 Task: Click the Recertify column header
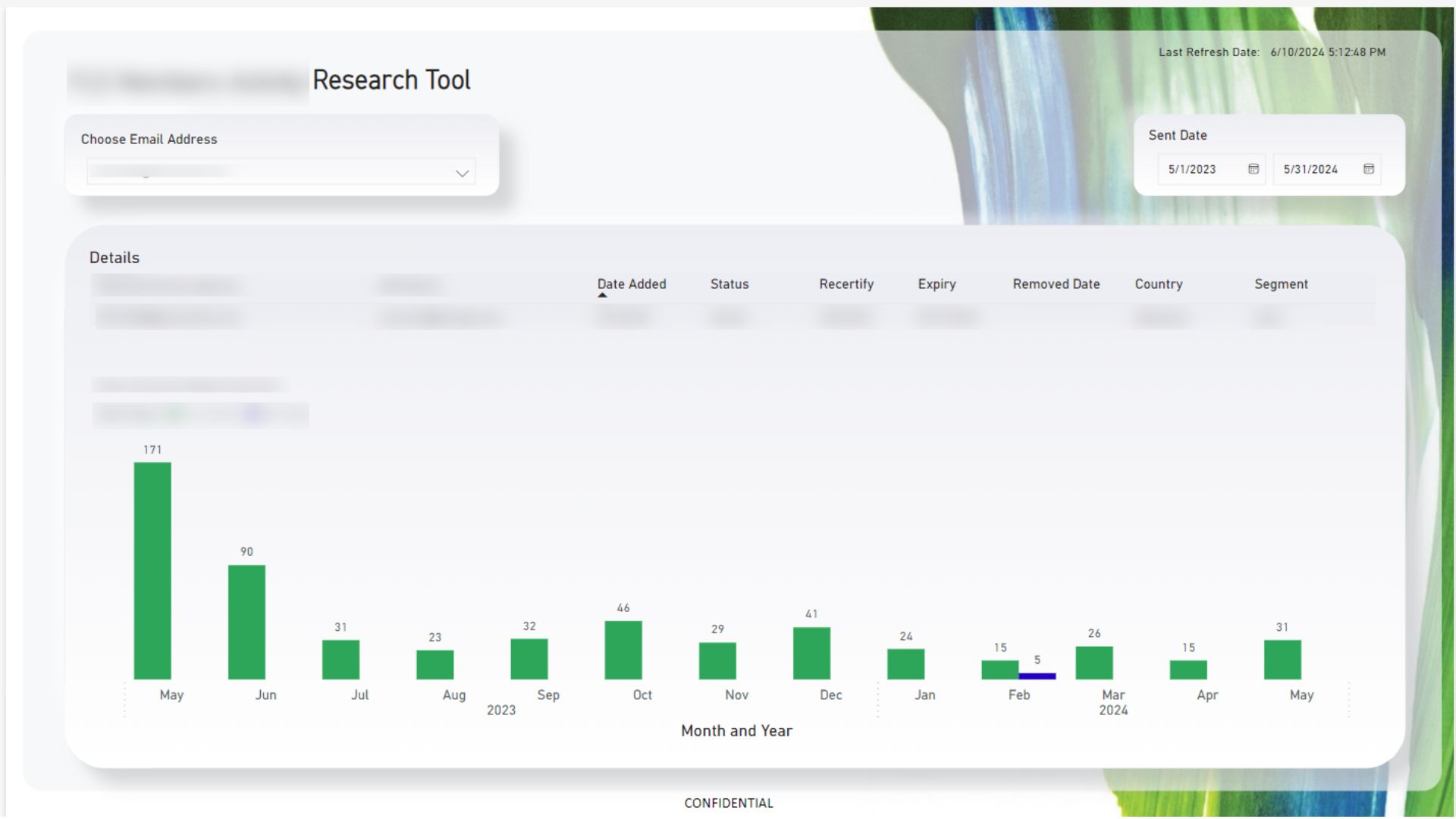tap(846, 284)
